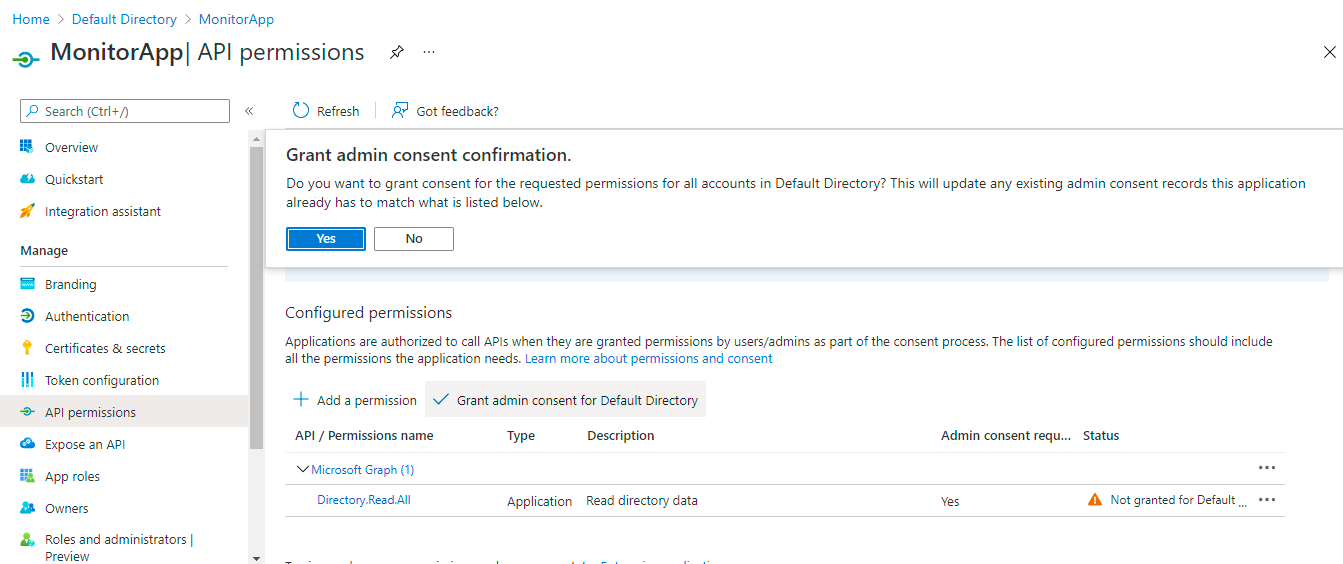The height and width of the screenshot is (564, 1343).
Task: Click the Admin consent requ... column header
Action: pos(1005,436)
